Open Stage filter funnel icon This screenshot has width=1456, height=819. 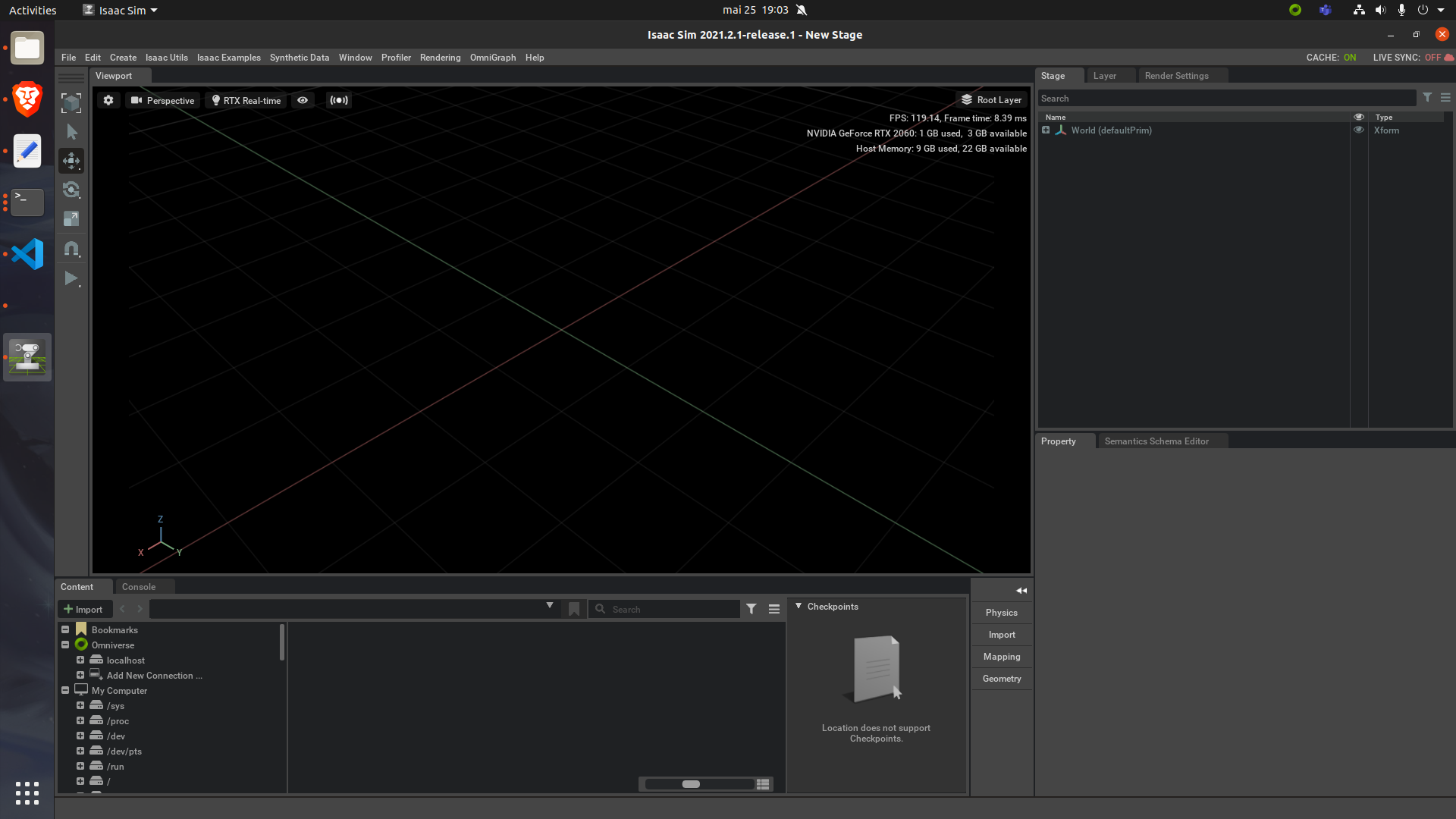click(1427, 98)
